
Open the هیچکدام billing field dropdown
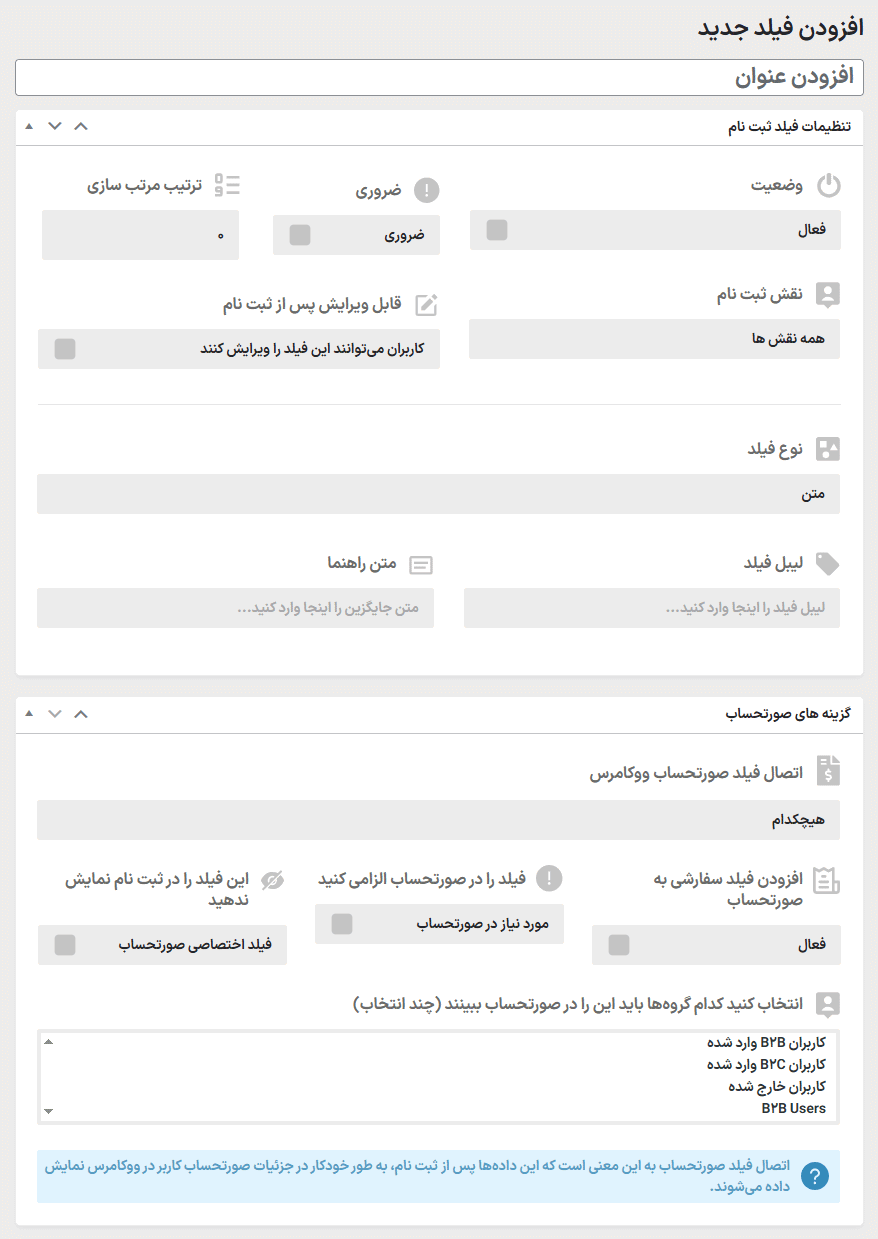[x=439, y=819]
